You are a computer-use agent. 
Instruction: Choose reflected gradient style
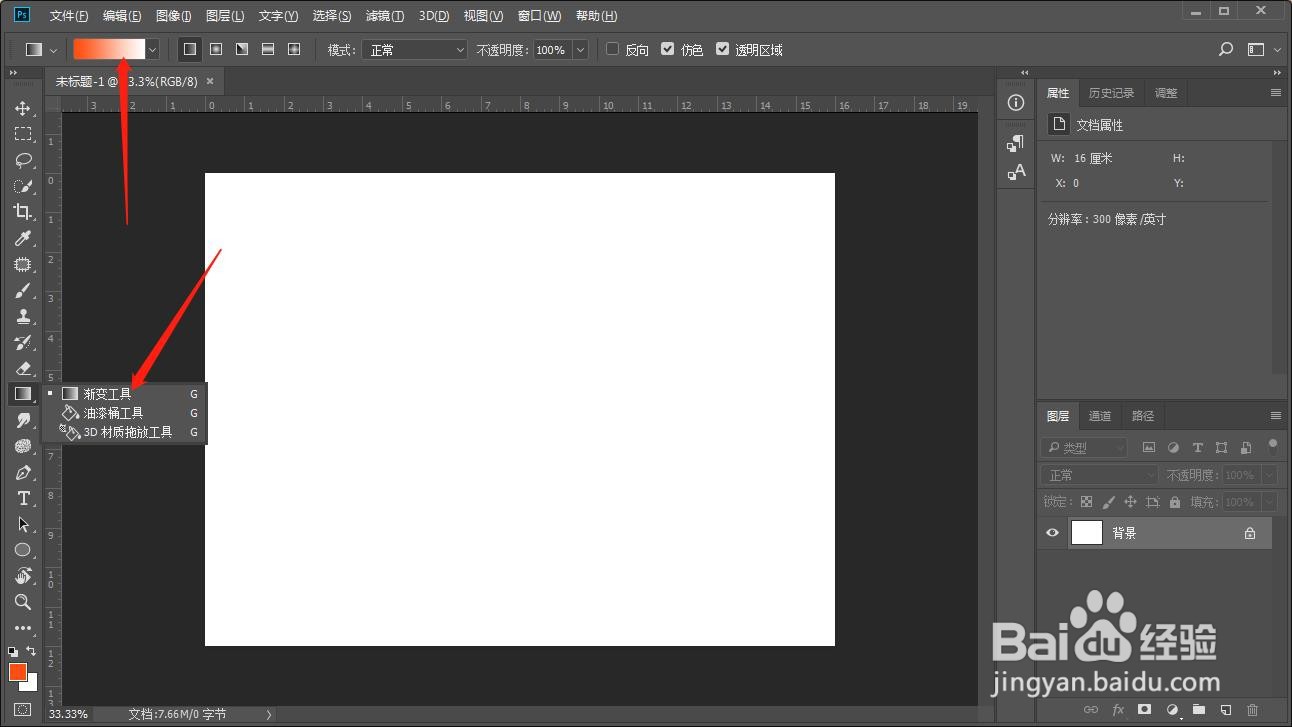point(267,49)
